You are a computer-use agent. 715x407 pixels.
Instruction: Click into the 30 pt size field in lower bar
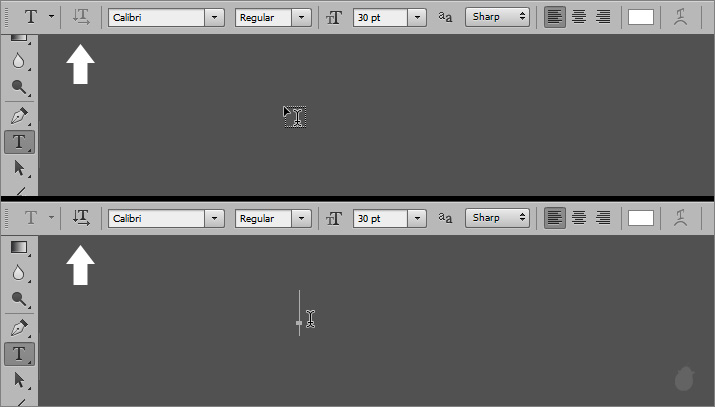tap(380, 219)
